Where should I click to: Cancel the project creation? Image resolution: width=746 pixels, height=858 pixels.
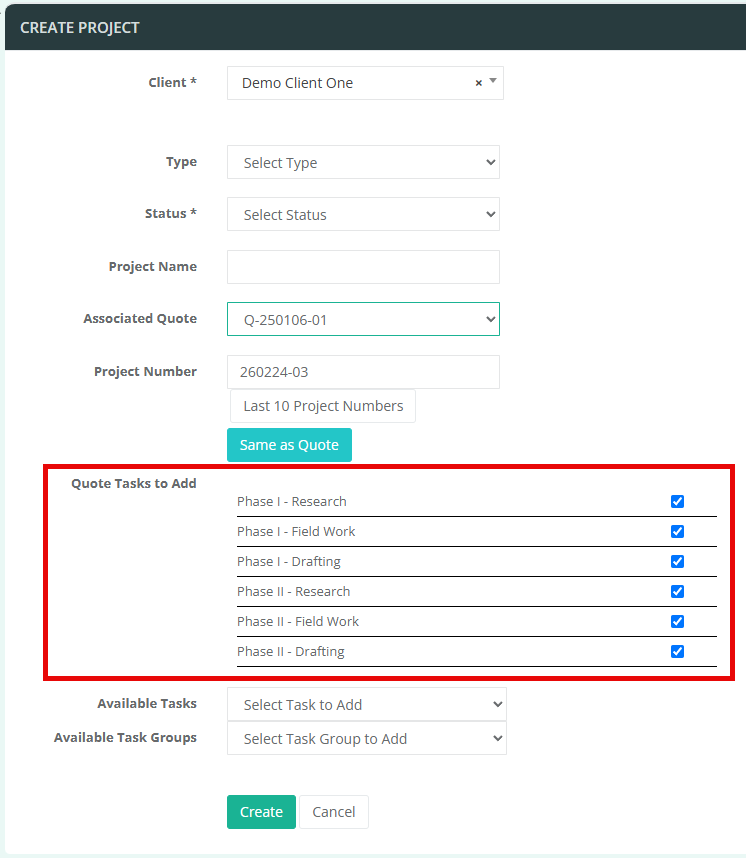click(334, 812)
